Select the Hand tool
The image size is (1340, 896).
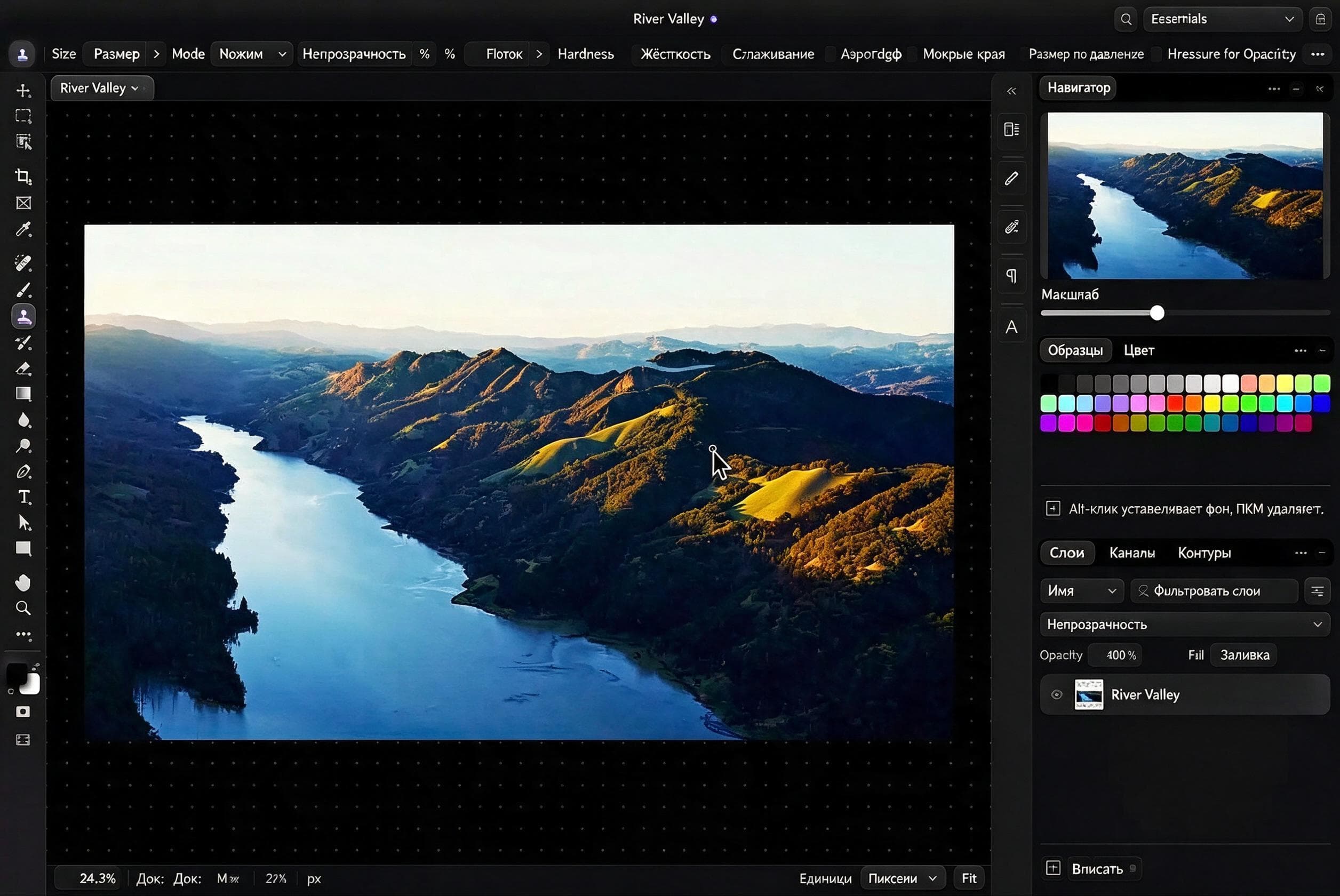(23, 583)
